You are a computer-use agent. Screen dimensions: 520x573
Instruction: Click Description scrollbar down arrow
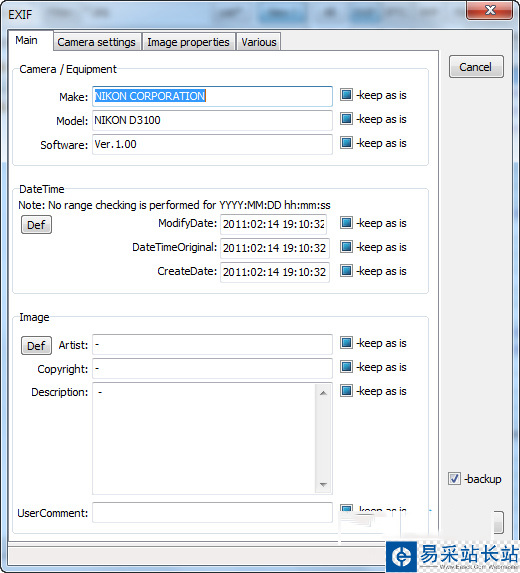point(323,485)
